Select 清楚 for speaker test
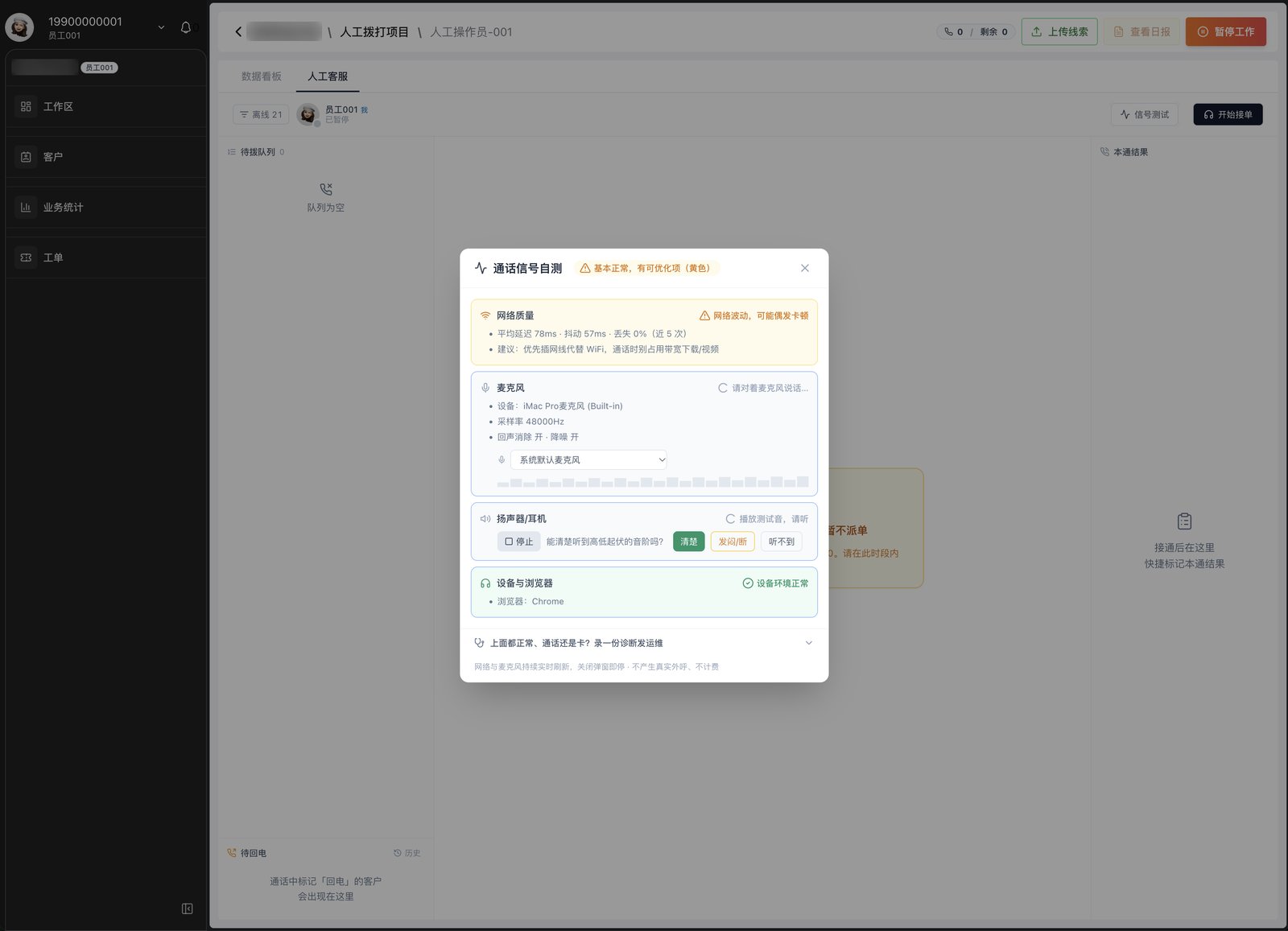 689,542
